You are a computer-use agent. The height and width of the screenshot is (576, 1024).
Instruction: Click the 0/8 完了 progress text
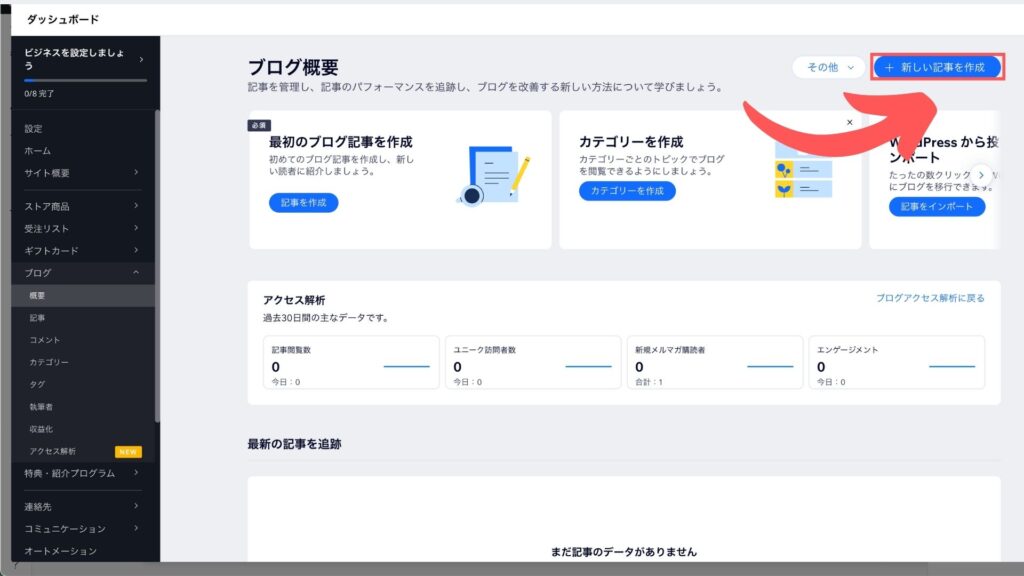39,94
